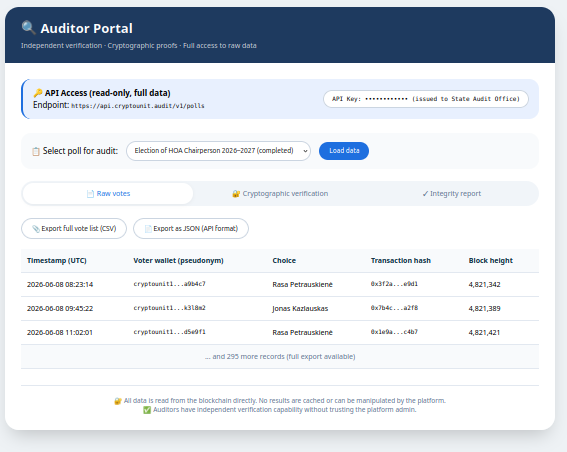The height and width of the screenshot is (452, 567).
Task: Click the Choice column header
Action: click(284, 261)
